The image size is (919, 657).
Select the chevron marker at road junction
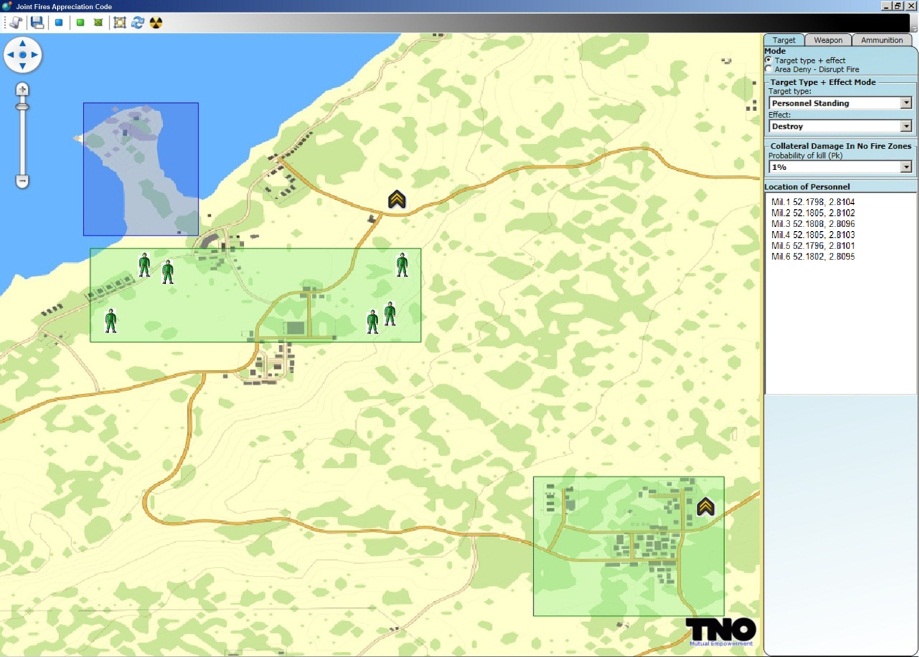[397, 199]
